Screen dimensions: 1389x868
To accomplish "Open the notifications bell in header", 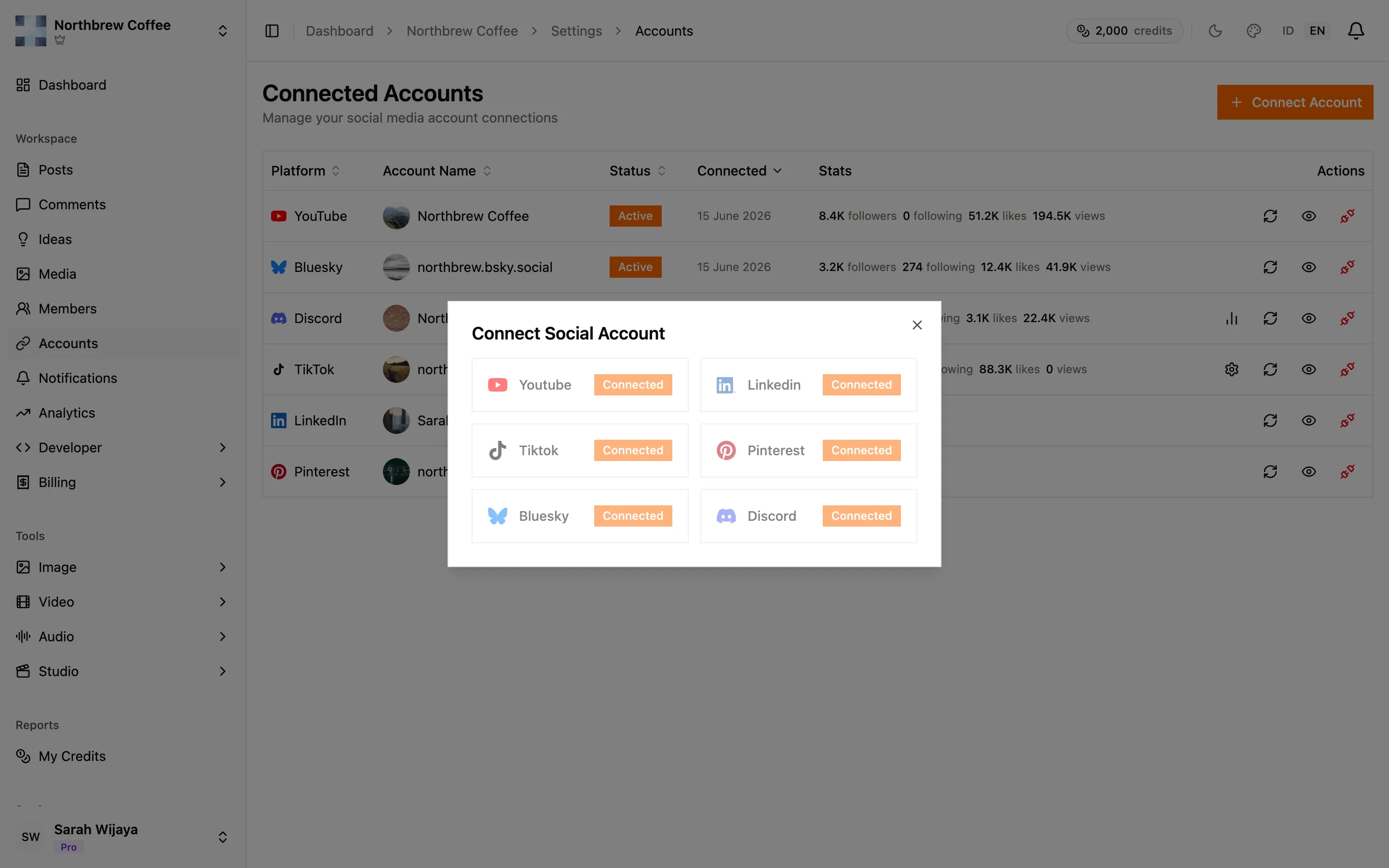I will (x=1356, y=31).
